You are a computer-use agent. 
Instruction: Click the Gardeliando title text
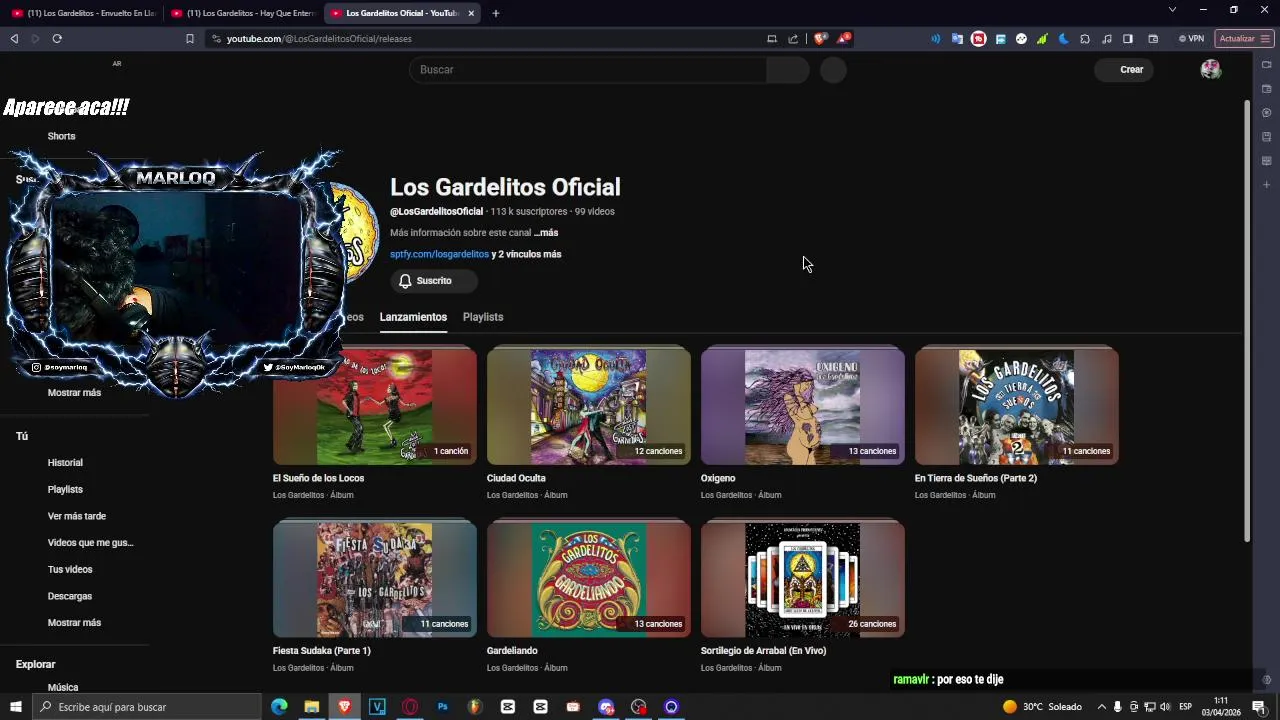(x=512, y=651)
